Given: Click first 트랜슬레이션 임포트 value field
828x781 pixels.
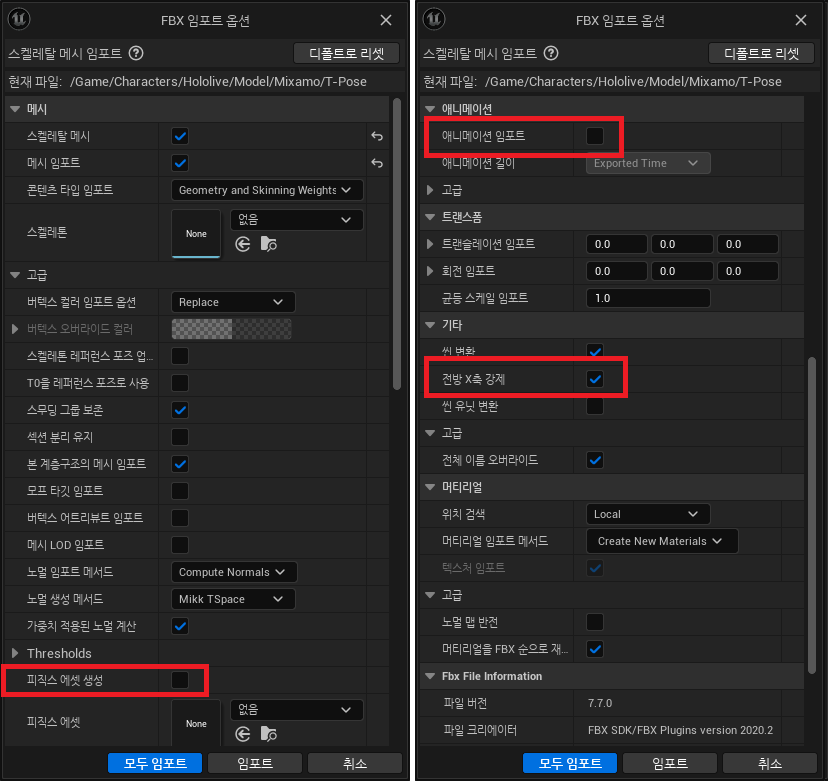Looking at the screenshot, I should tap(617, 244).
